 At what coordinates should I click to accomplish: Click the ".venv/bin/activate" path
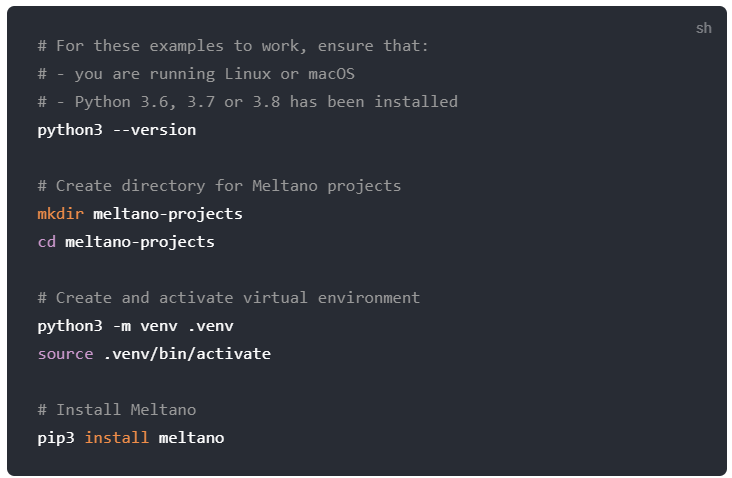point(187,354)
